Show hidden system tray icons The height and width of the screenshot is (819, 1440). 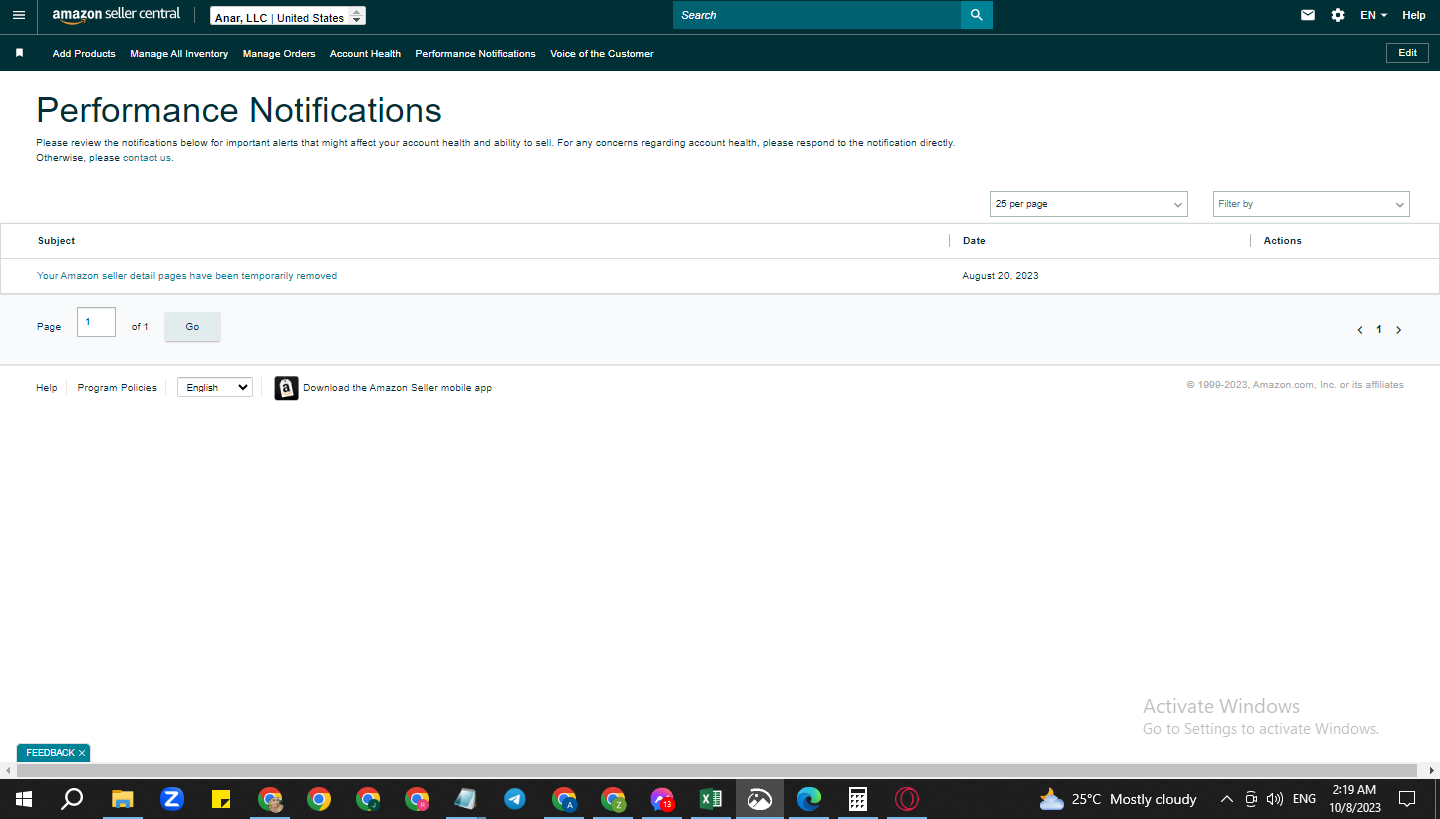tap(1227, 799)
